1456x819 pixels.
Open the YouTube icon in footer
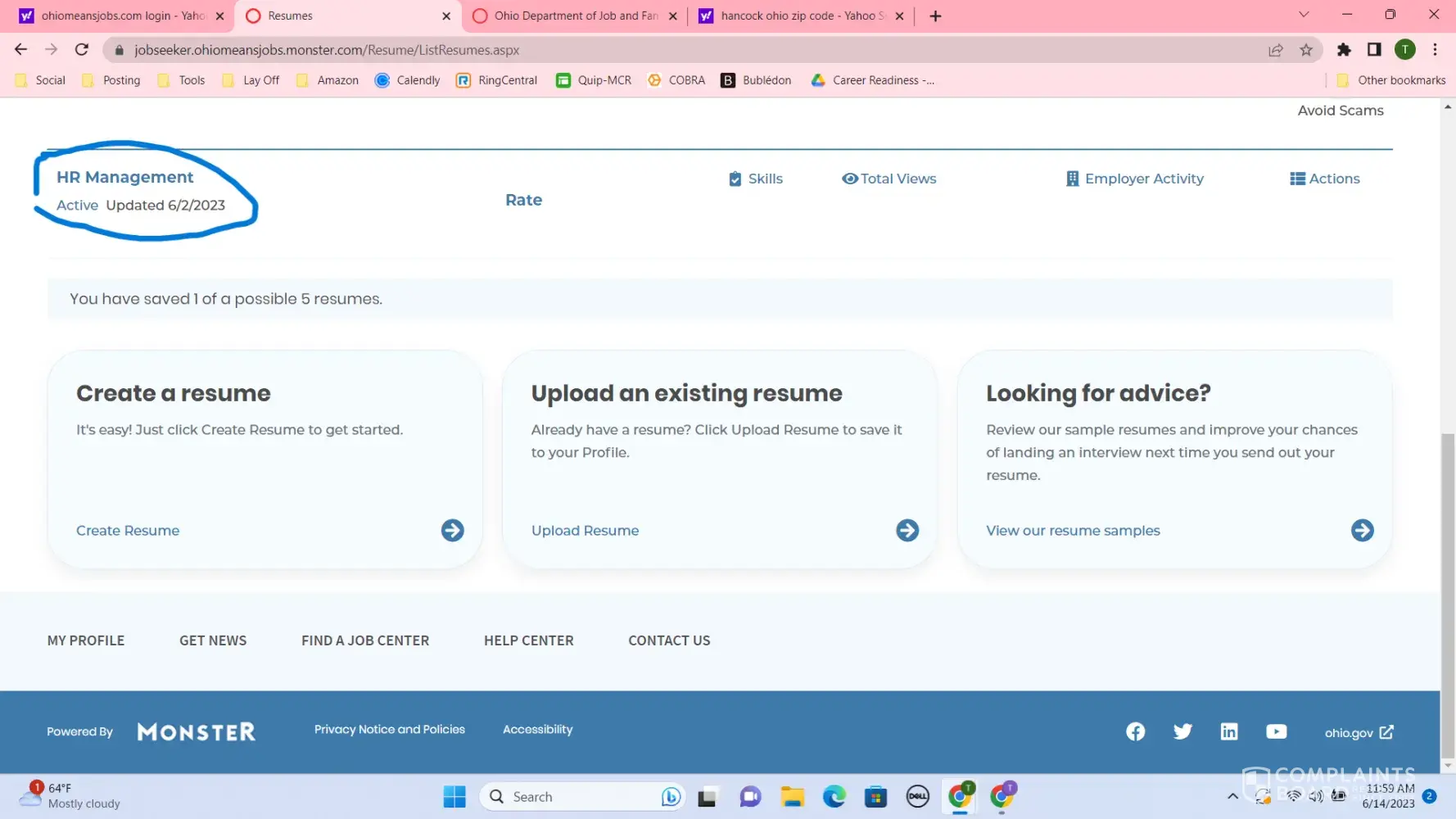coord(1276,731)
